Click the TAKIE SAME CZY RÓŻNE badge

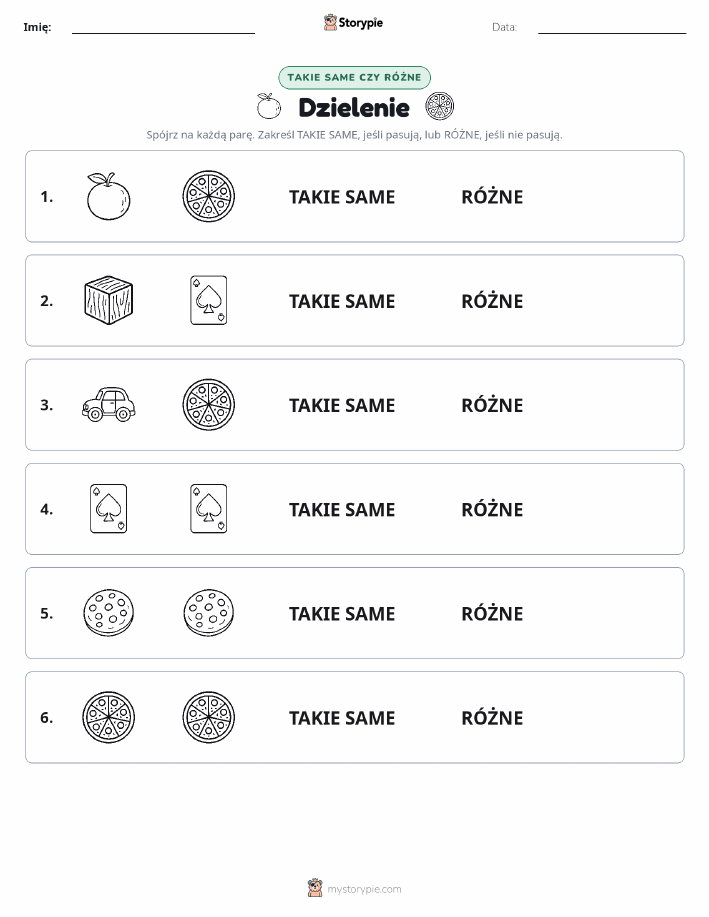[354, 77]
